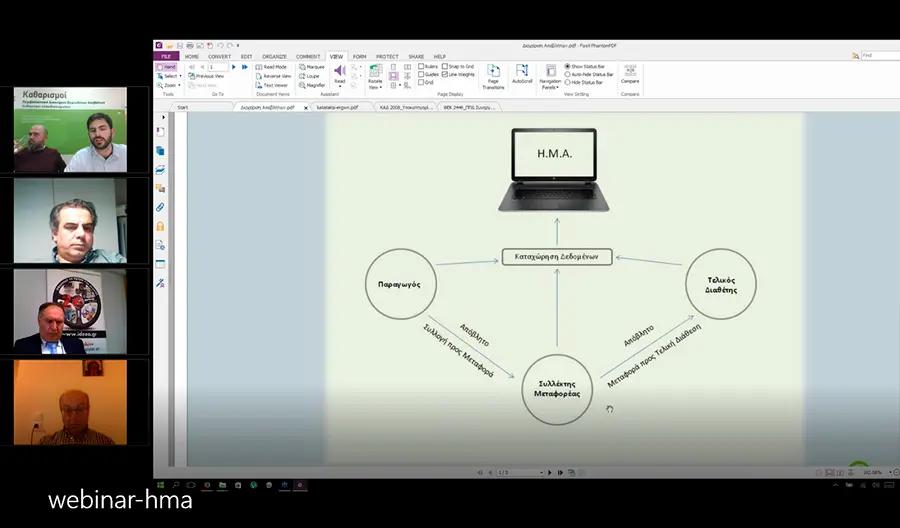Click next page arrow in status bar

point(549,472)
